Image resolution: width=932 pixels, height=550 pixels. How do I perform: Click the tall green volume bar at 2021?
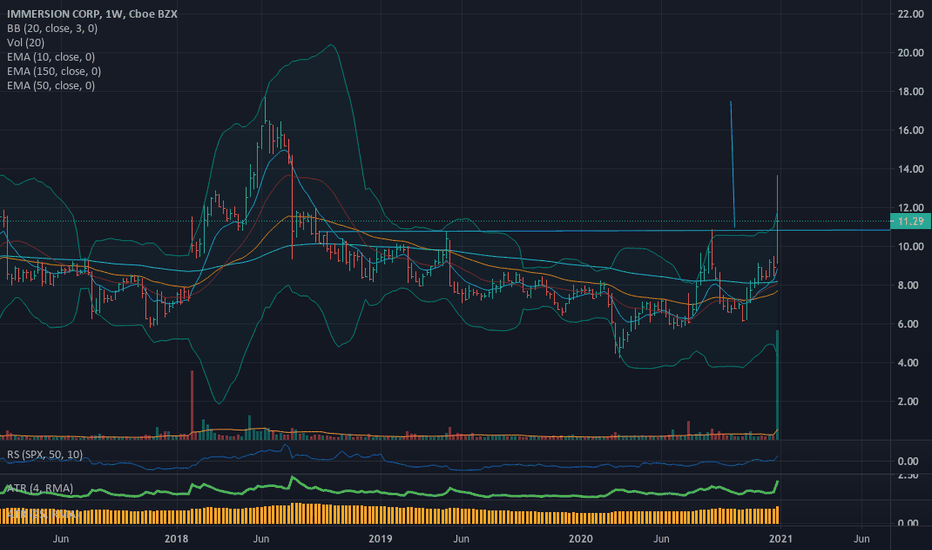point(777,385)
